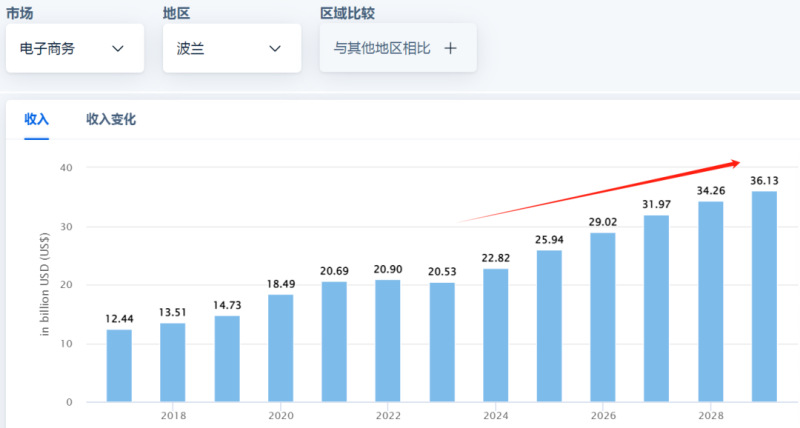Select the bar with value 31.97

(x=657, y=308)
